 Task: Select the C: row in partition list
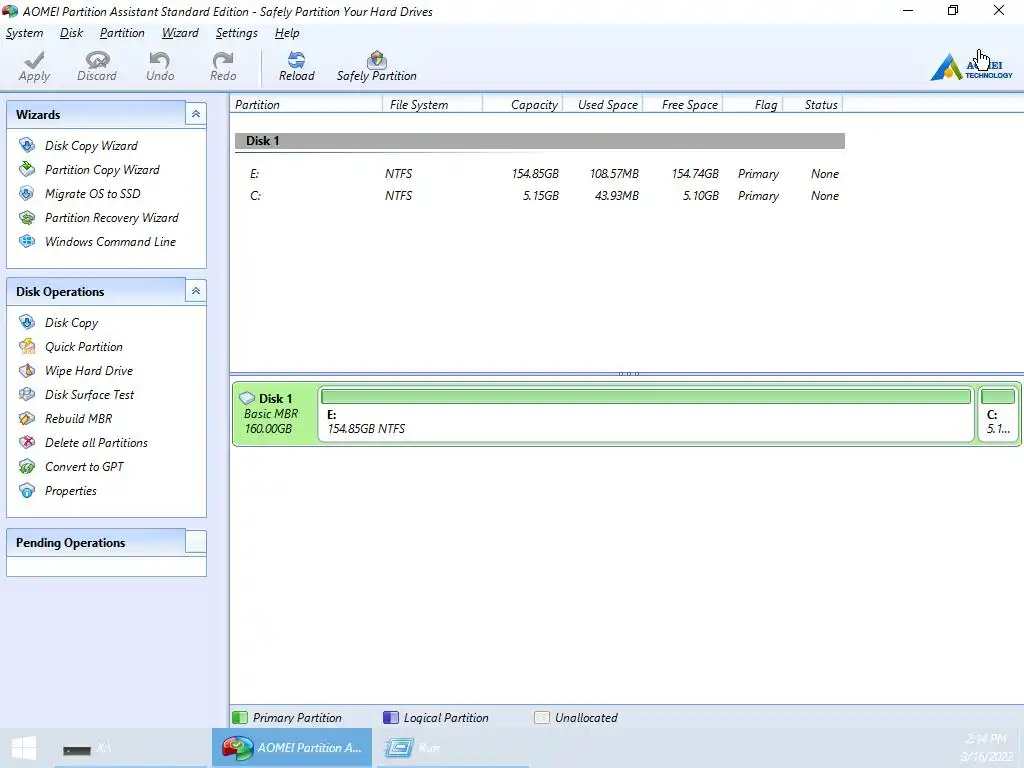539,196
